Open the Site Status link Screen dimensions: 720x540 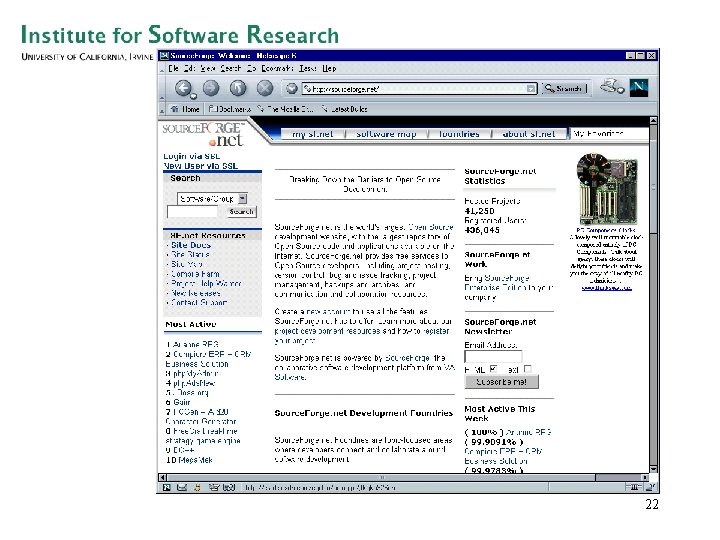(190, 254)
